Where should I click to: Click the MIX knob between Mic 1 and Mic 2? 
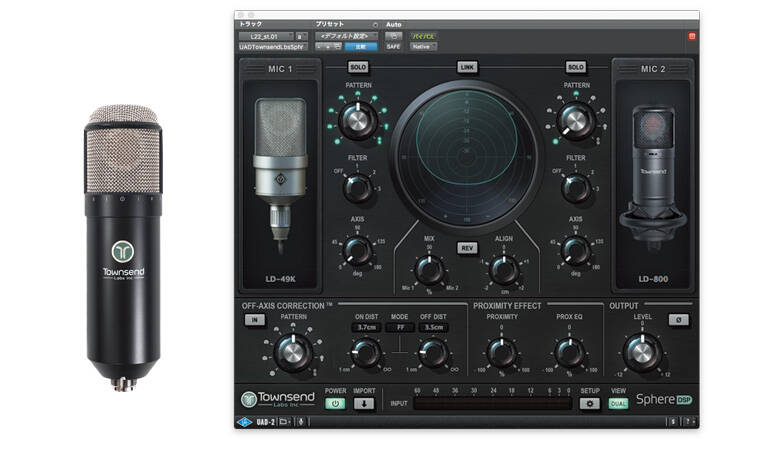point(429,270)
